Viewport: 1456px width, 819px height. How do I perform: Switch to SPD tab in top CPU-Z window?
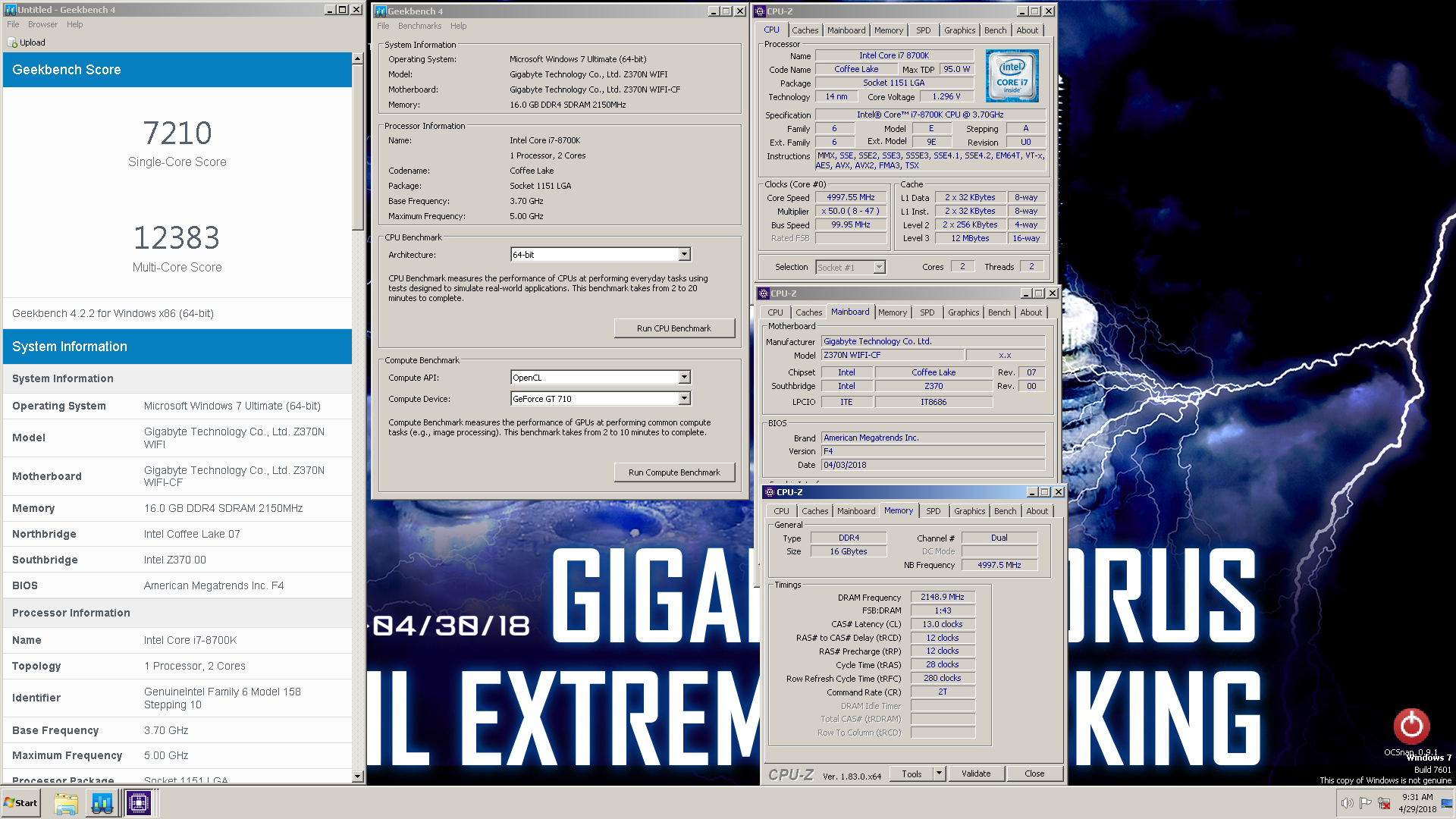tap(923, 30)
